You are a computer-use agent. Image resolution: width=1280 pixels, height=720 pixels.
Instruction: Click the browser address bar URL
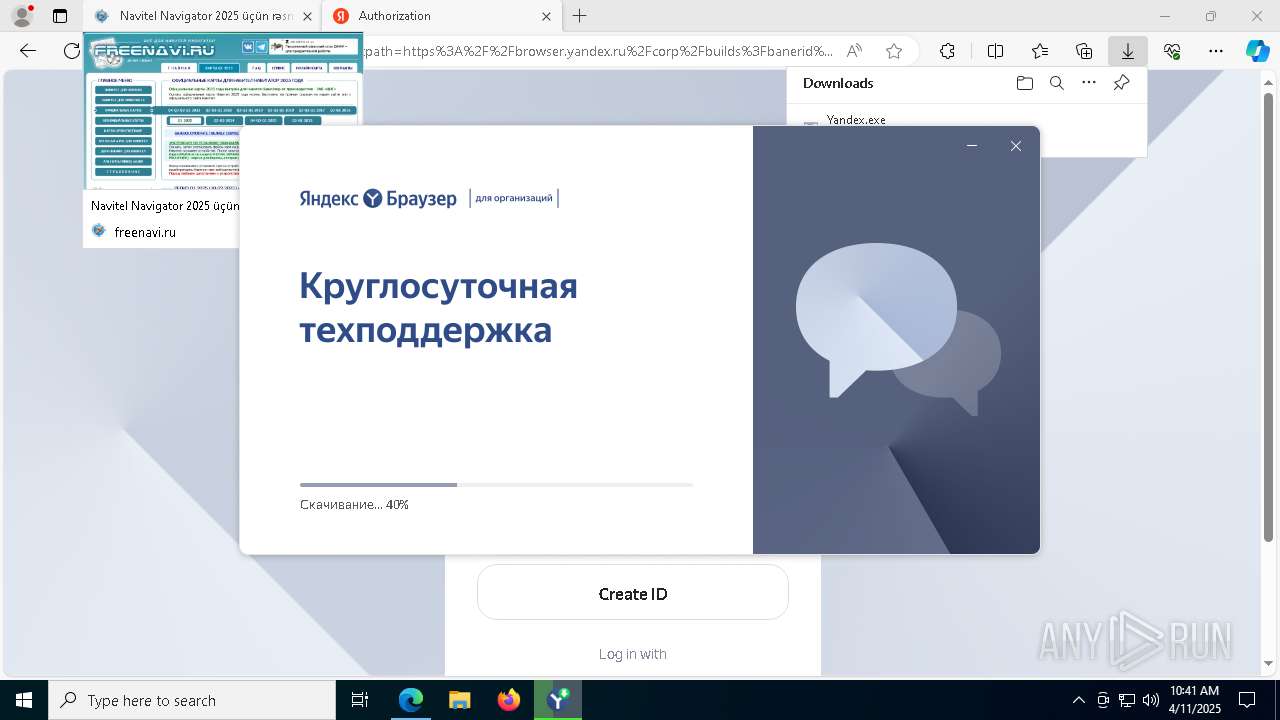598,51
